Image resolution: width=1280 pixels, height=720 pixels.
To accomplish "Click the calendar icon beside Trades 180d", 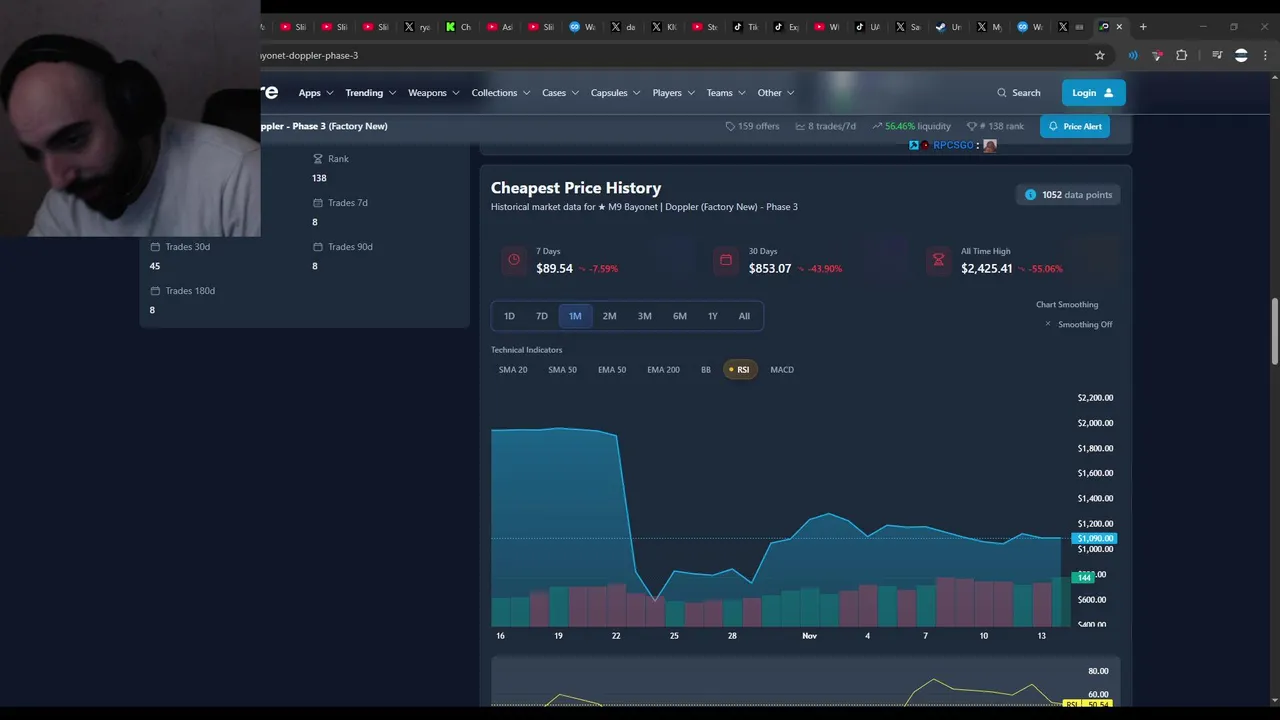I will (155, 291).
